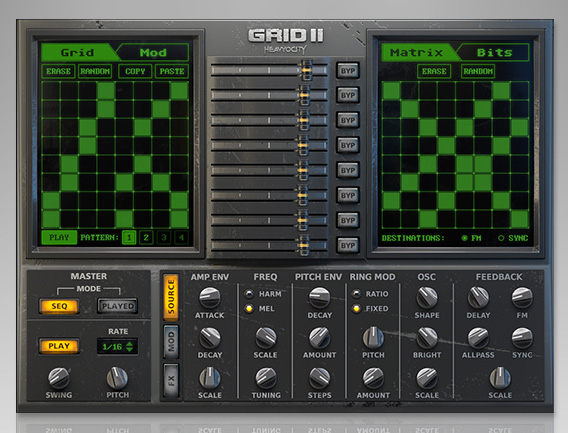Toggle the sixth BYP bypass button
Viewport: 568px width, 433px height.
pyautogui.click(x=348, y=195)
